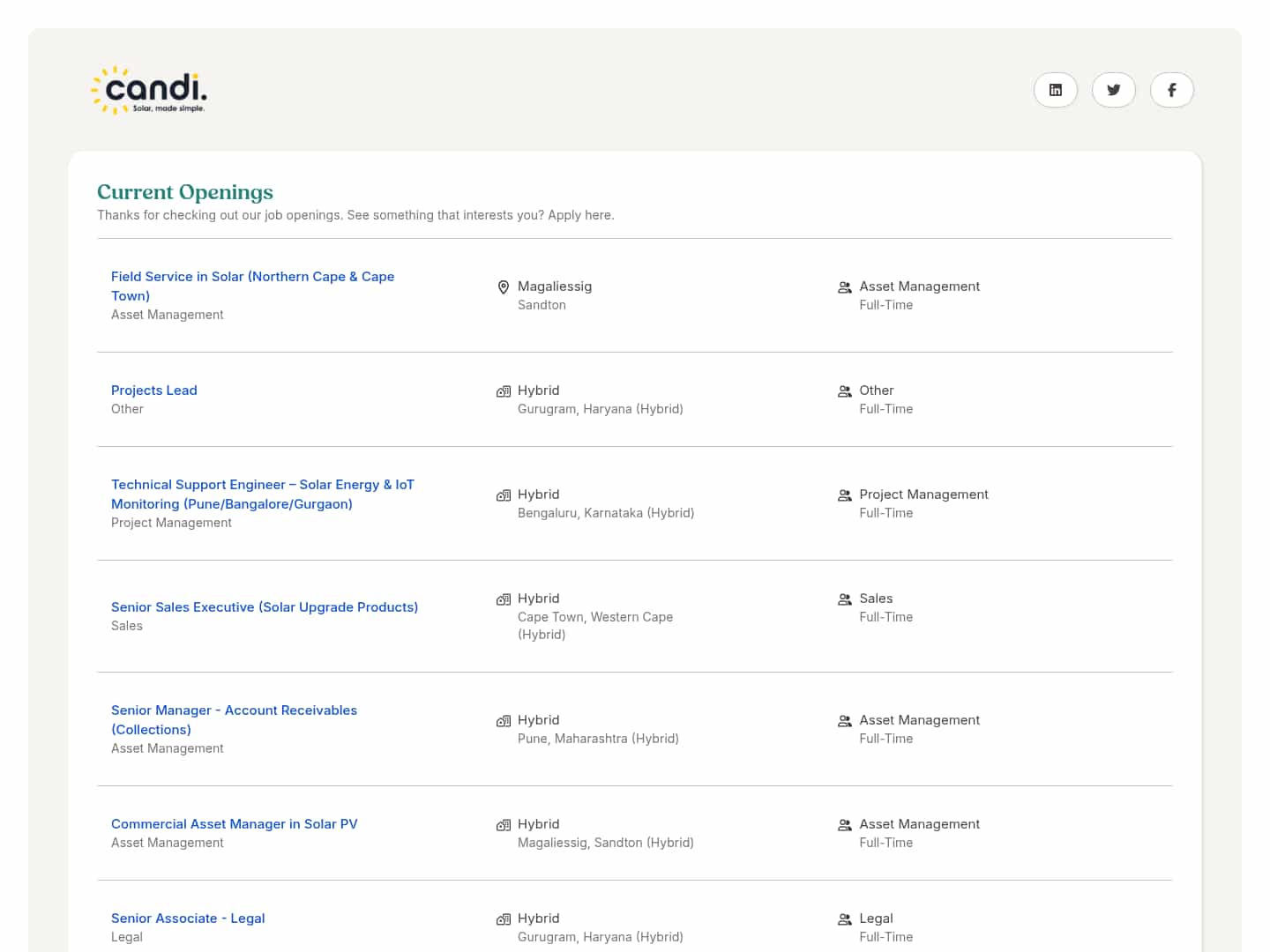Click the people icon beside Sales department
1270x952 pixels.
(x=844, y=599)
